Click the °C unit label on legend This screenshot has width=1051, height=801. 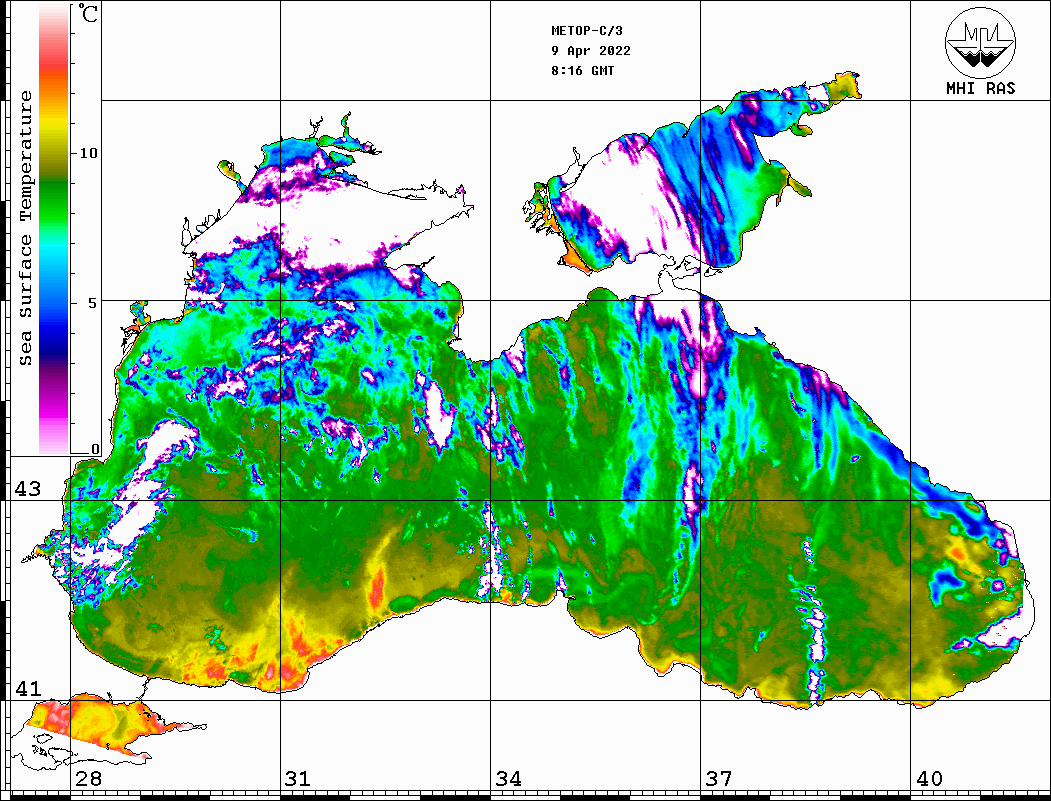pos(88,13)
